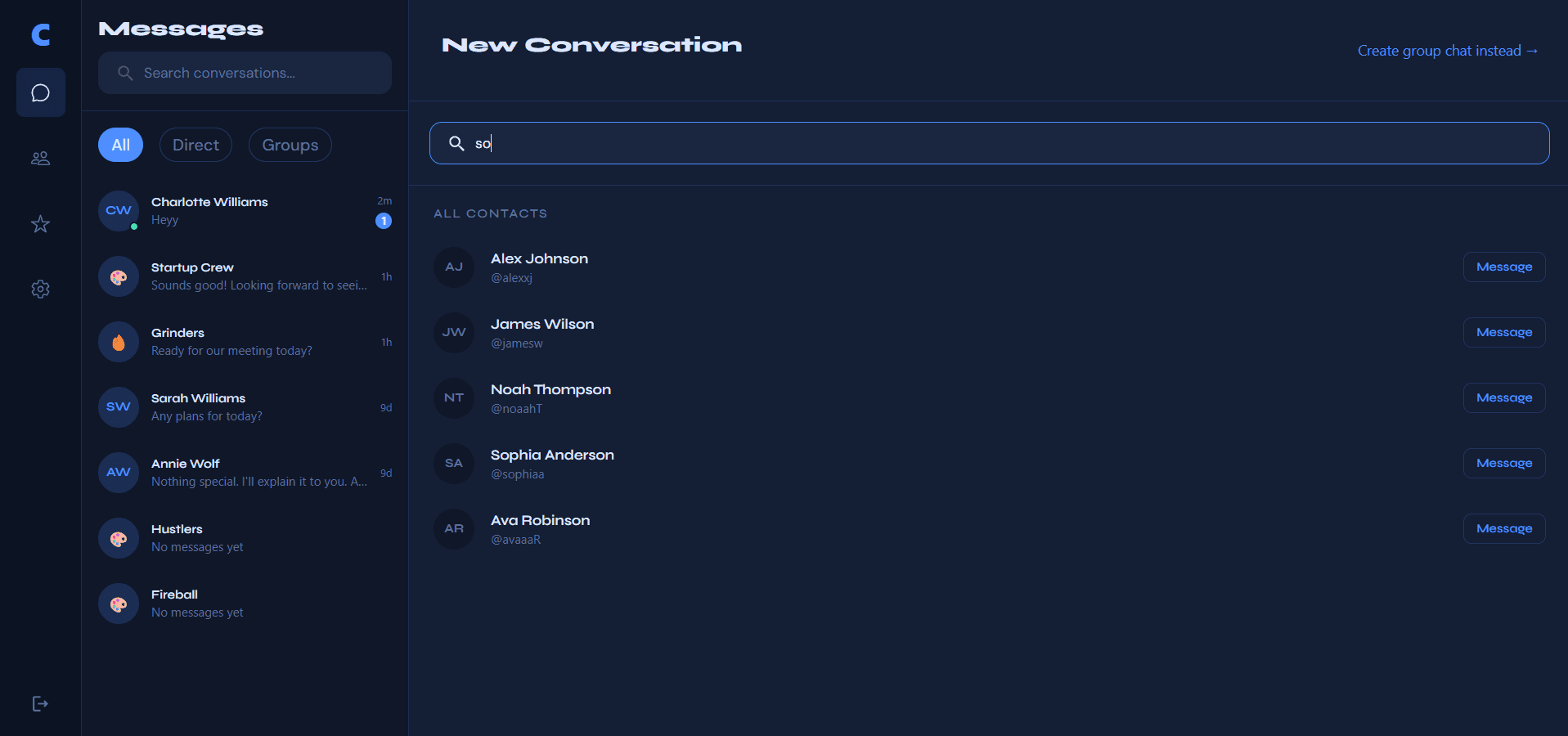The width and height of the screenshot is (1568, 736).
Task: Open the chat messages sidebar icon
Action: (41, 92)
